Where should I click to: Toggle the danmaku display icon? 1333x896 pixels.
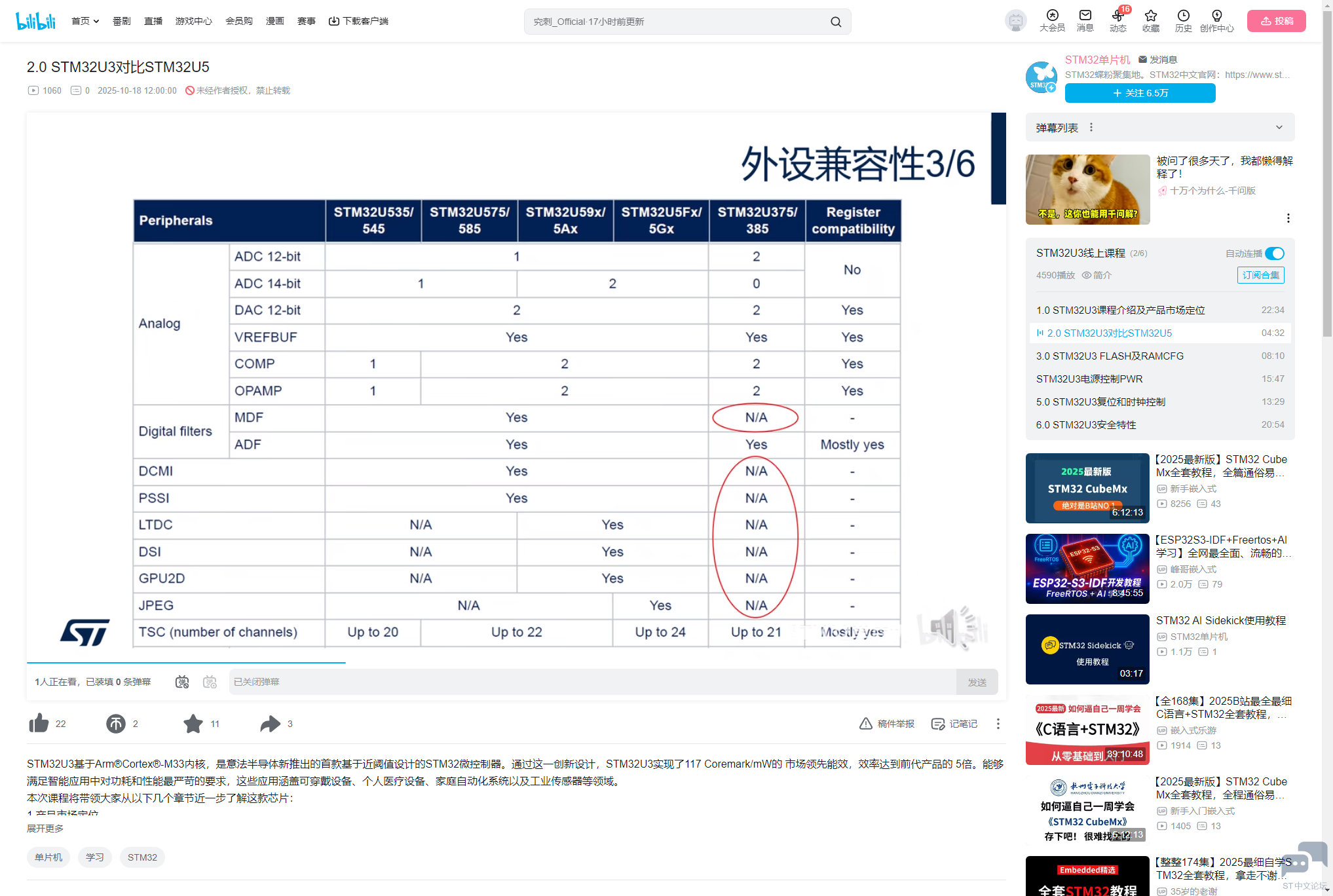(182, 682)
